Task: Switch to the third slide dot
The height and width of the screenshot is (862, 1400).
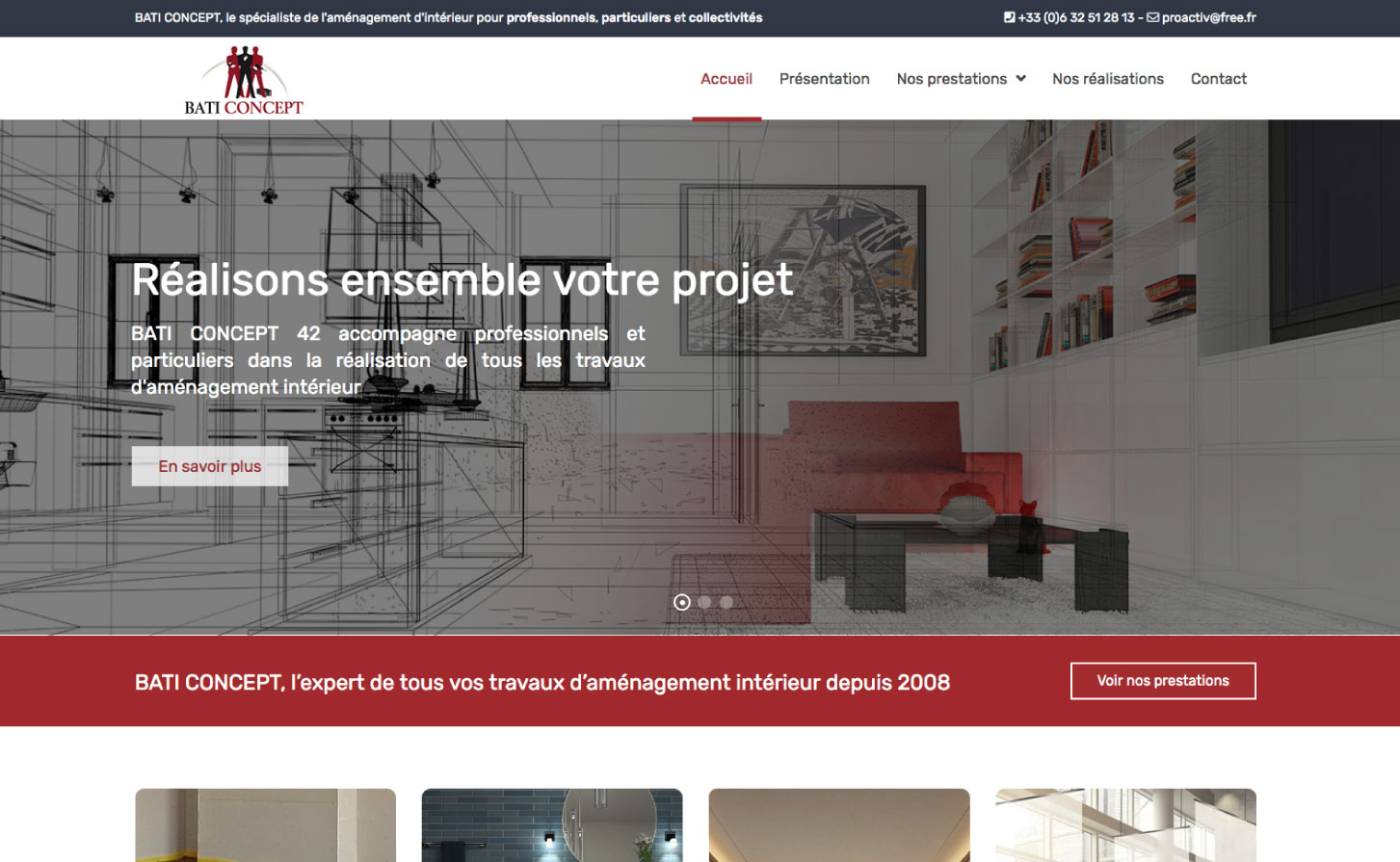Action: pos(726,602)
